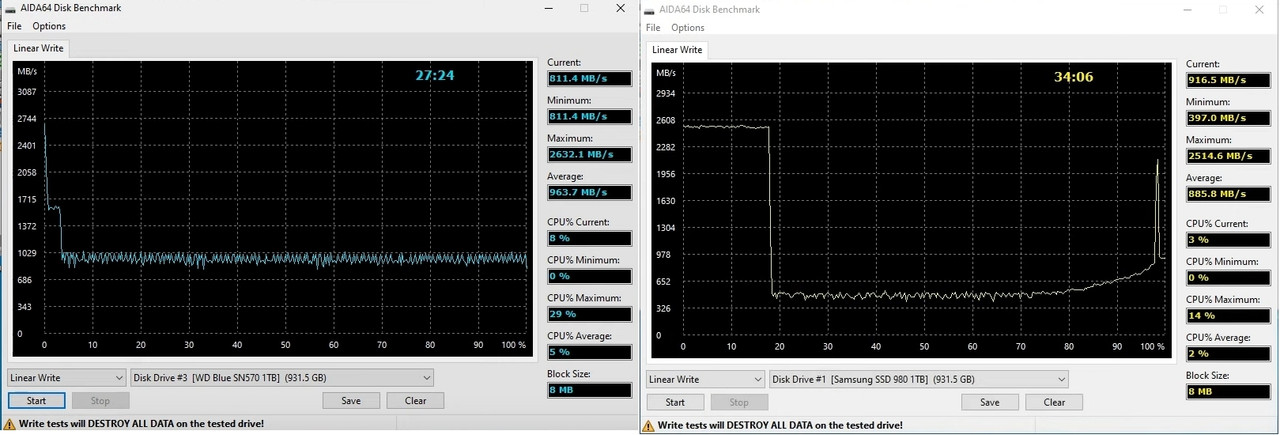
Task: Minimize the right AIDA64 window
Action: [1187, 10]
